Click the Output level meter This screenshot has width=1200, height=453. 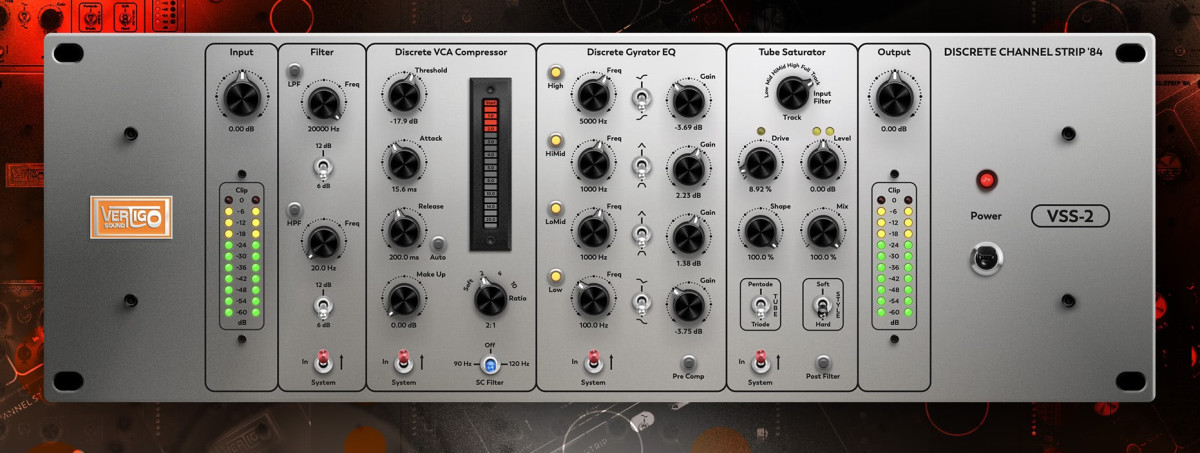point(893,256)
